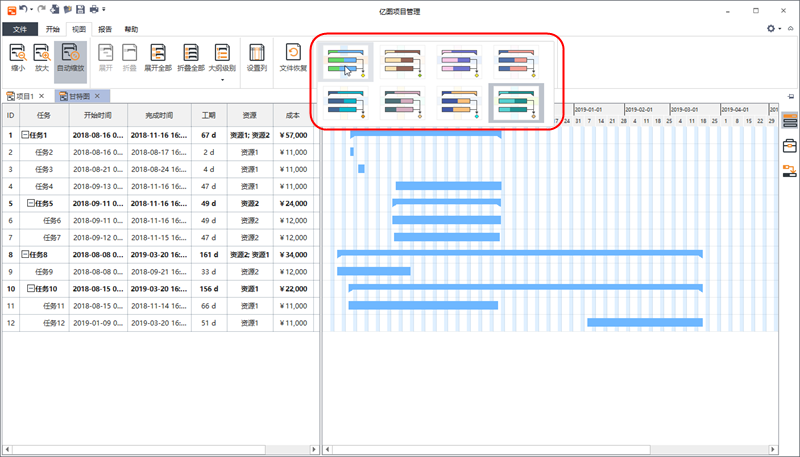The width and height of the screenshot is (800, 457).
Task: Switch to the 开始 ribbon tab
Action: click(53, 29)
